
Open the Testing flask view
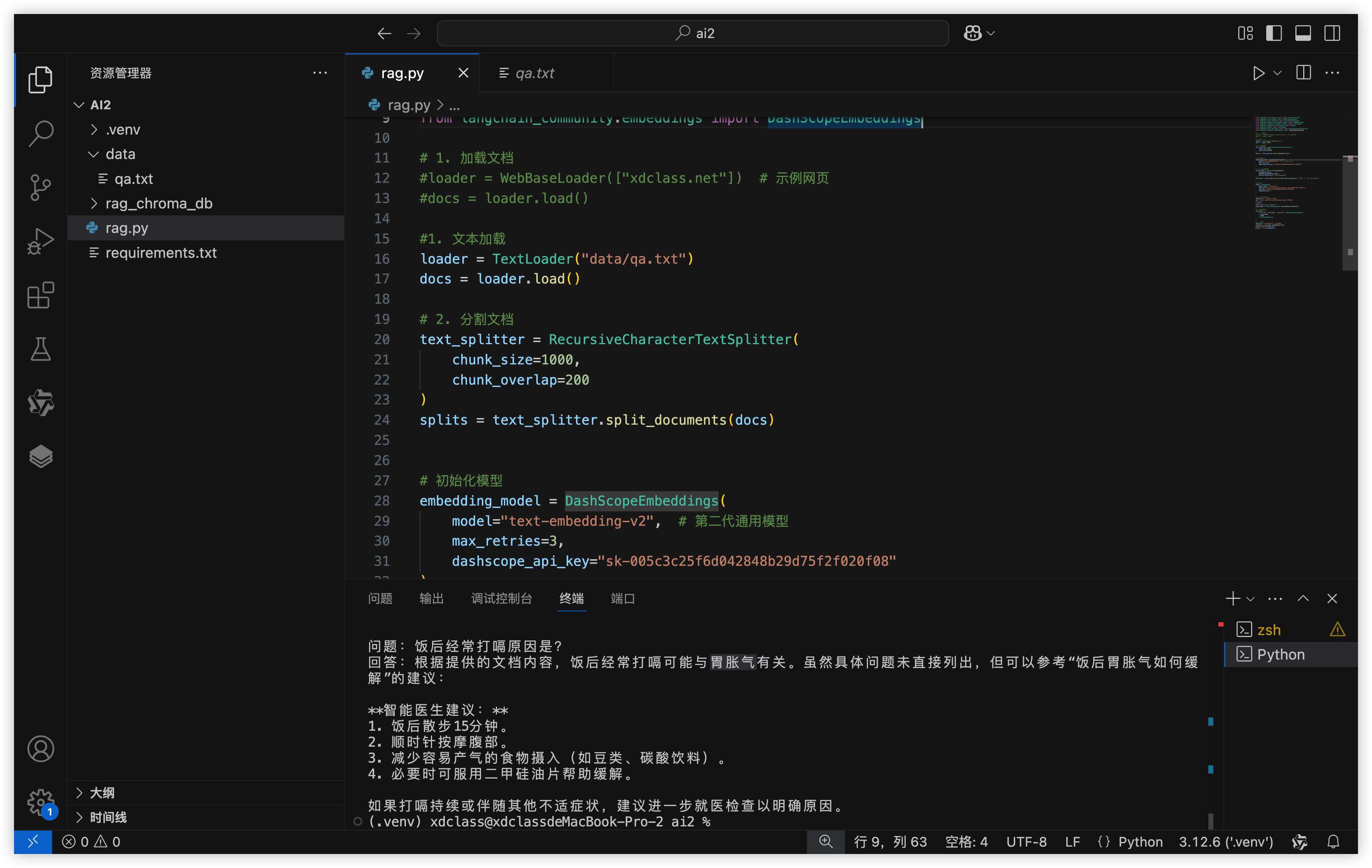click(x=40, y=349)
